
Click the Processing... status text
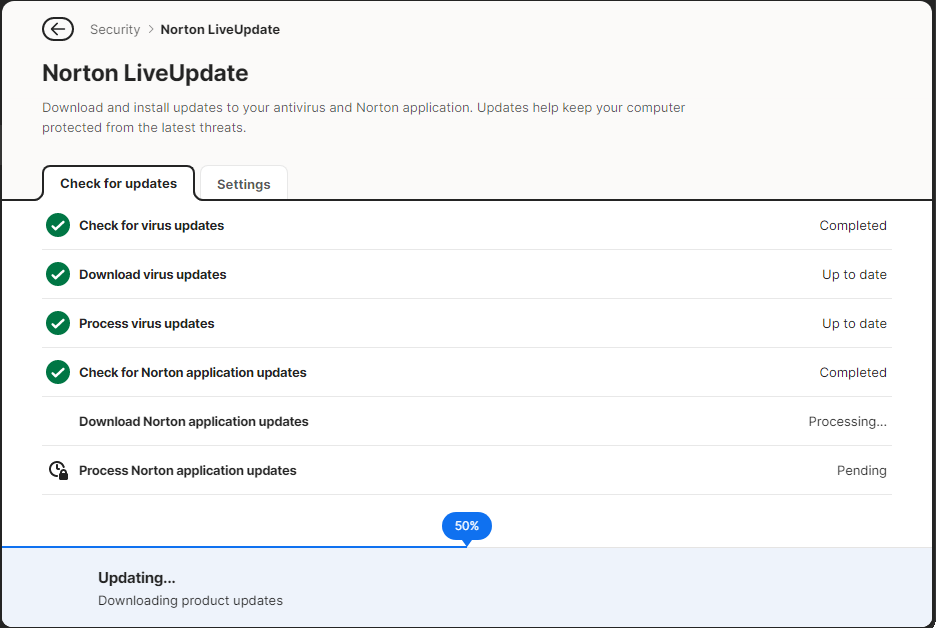tap(847, 421)
